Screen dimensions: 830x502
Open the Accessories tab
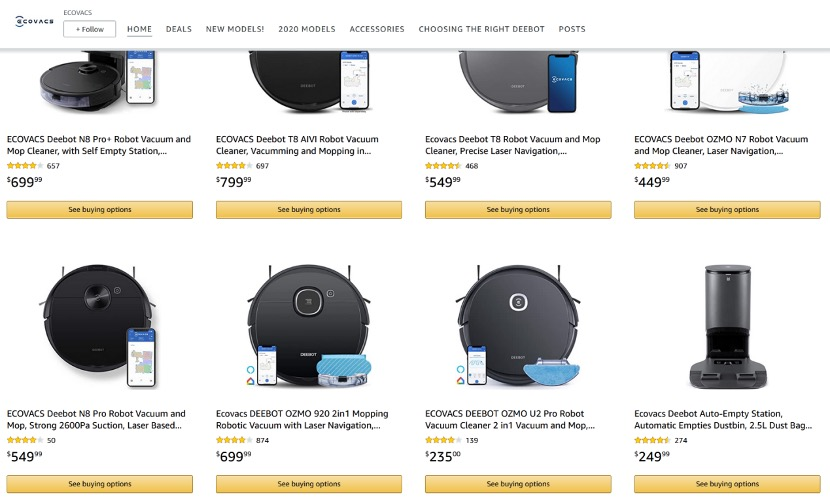click(x=377, y=29)
